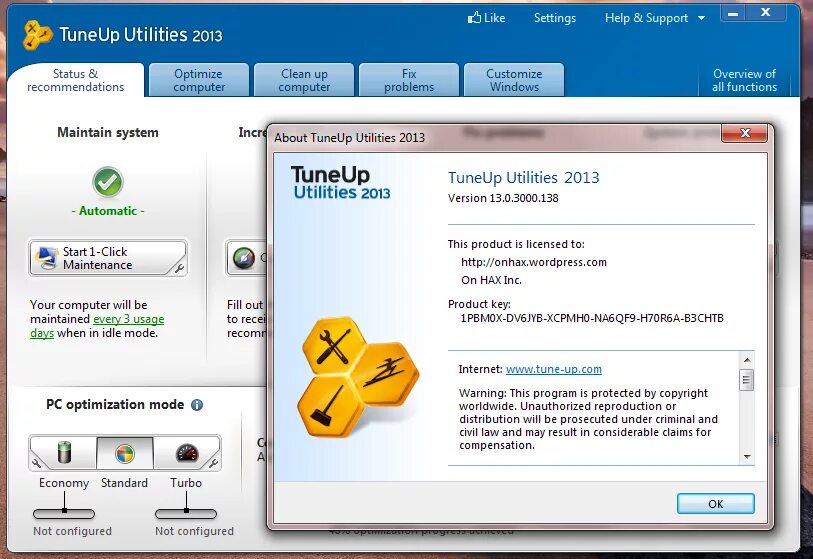
Task: Click the product key text
Action: coord(592,318)
